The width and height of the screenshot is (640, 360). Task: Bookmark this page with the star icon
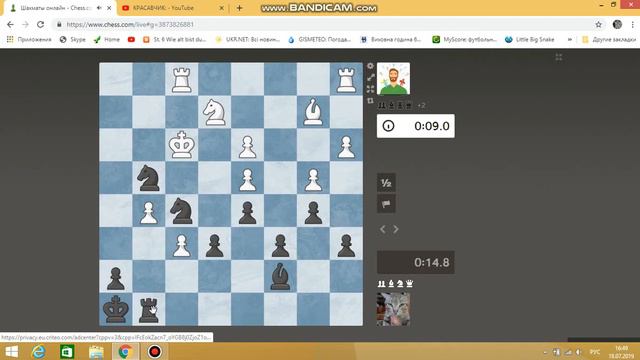[x=598, y=24]
